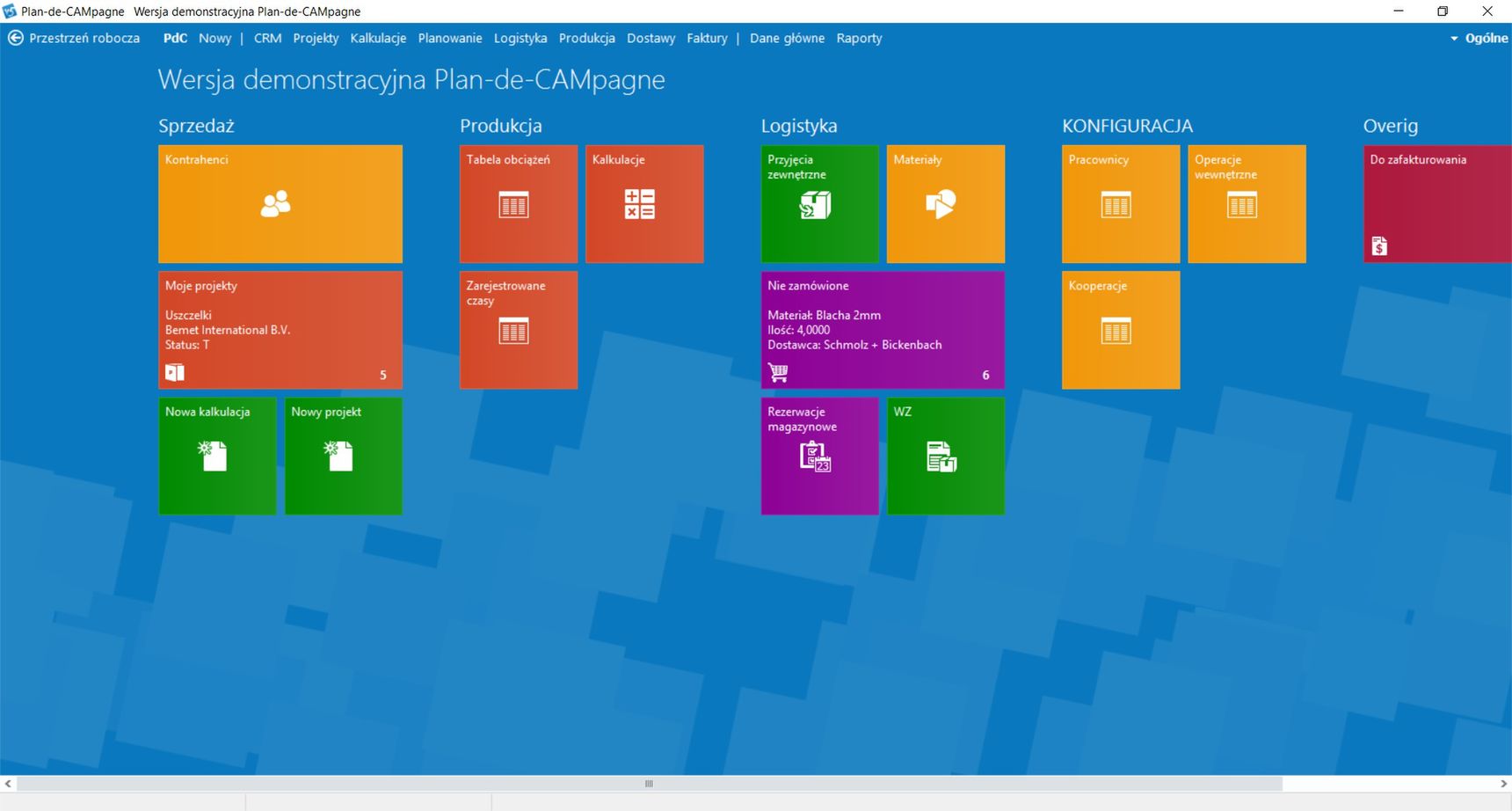
Task: Click the scrollbar right arrow
Action: coord(1503,784)
